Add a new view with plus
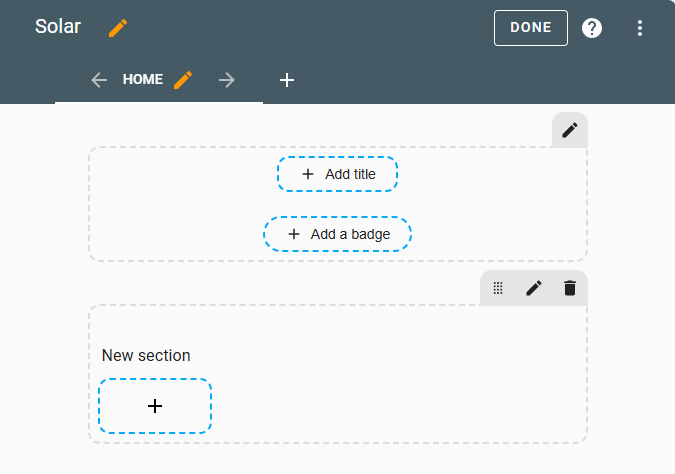The width and height of the screenshot is (675, 474). point(287,80)
